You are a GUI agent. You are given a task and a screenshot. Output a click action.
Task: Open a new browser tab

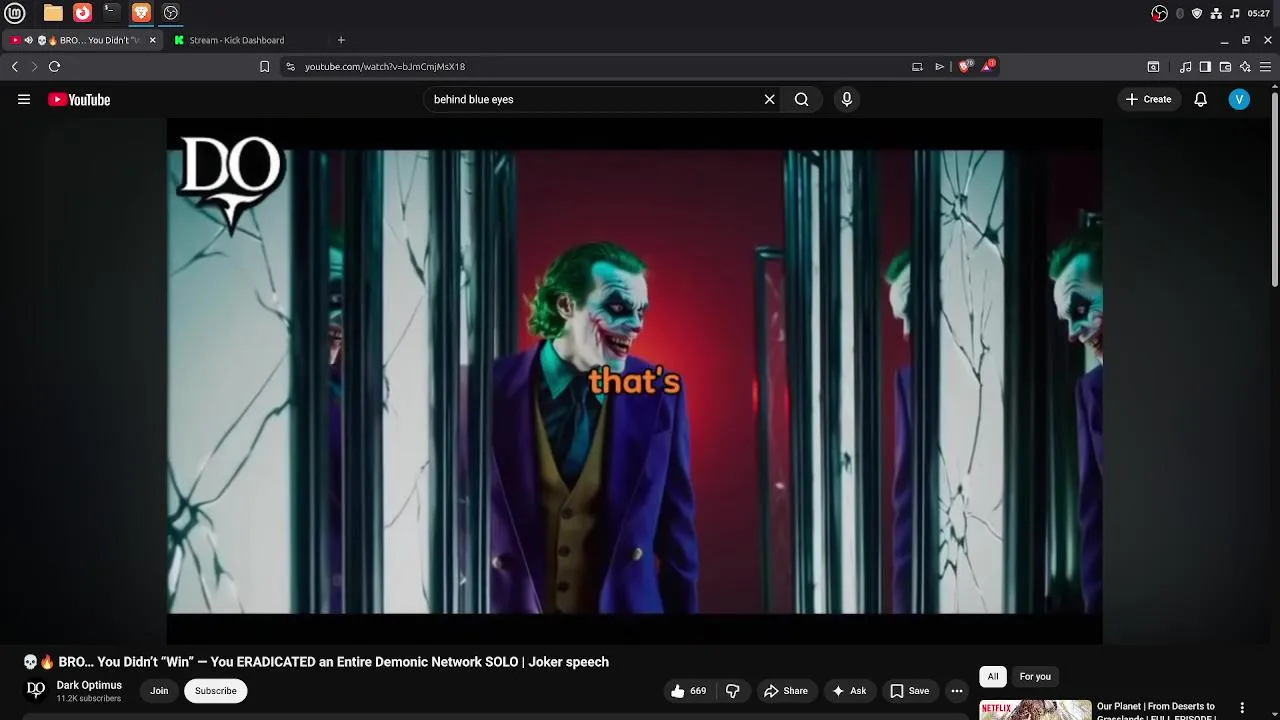tap(341, 40)
